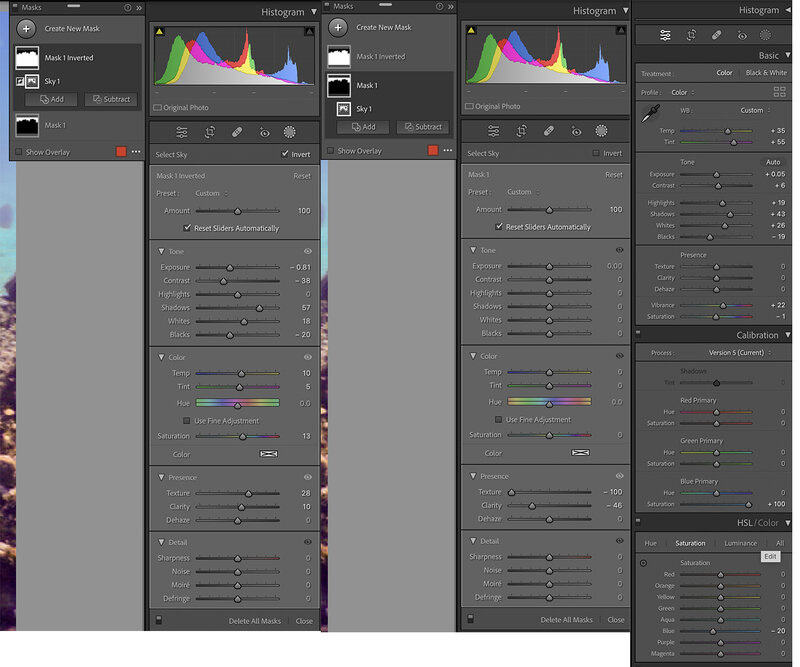Toggle Use Fine Adjustment where Saturation is 13

click(187, 421)
